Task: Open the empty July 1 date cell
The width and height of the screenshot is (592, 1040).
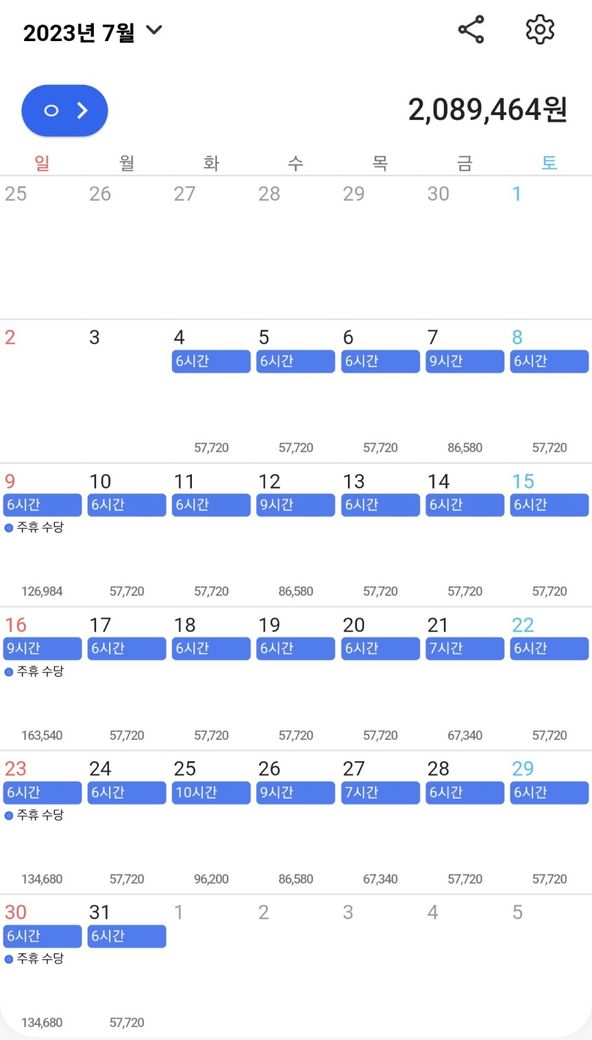Action: pos(550,247)
